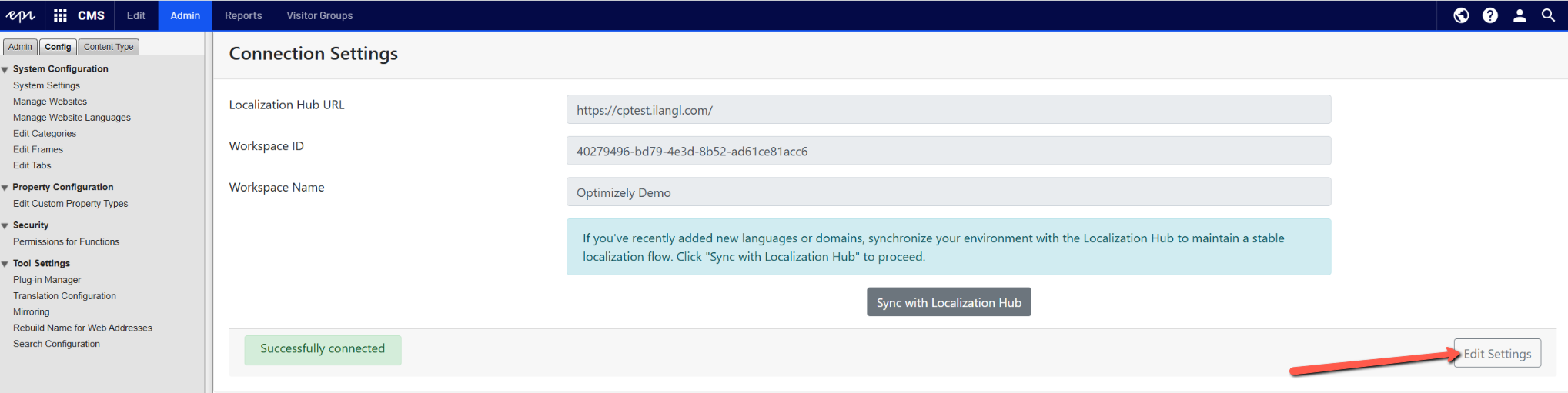Collapse the Security section
The width and height of the screenshot is (1568, 393).
coord(5,226)
